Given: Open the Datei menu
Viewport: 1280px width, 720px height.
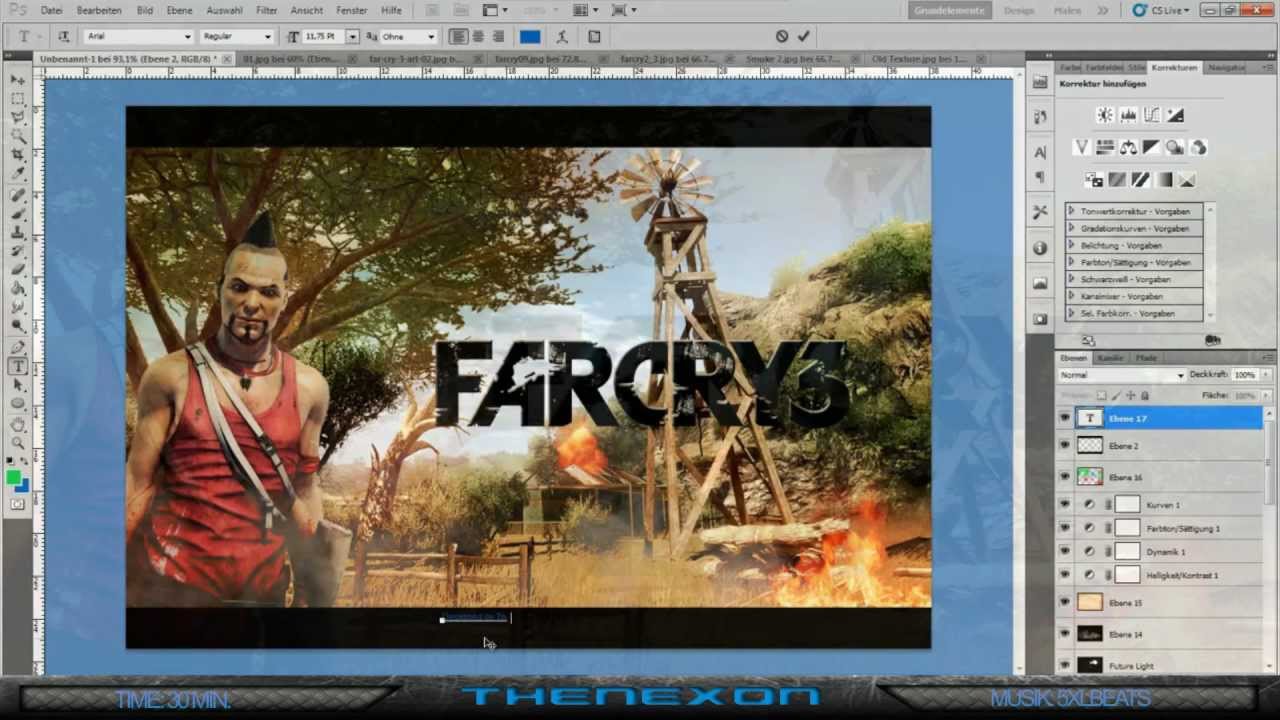Looking at the screenshot, I should tap(51, 10).
